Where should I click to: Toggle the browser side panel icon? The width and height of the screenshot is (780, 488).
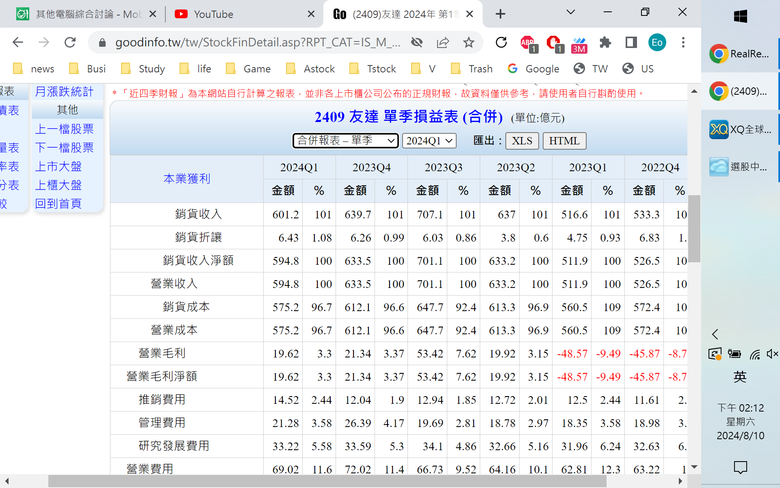(x=631, y=43)
